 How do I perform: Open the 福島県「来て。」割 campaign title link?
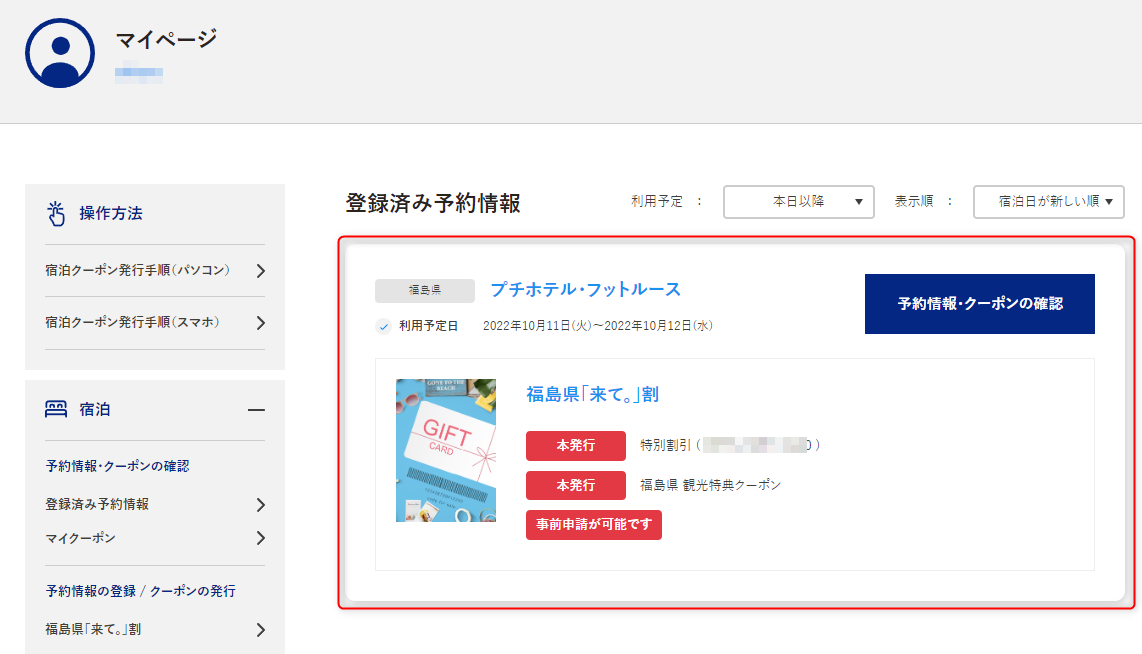click(x=592, y=395)
